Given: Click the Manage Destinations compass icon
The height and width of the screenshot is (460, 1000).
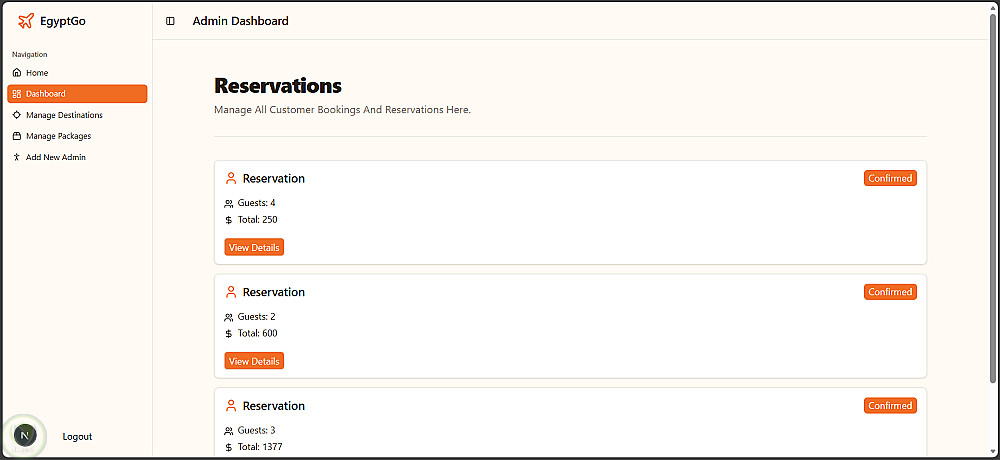Looking at the screenshot, I should [x=17, y=115].
